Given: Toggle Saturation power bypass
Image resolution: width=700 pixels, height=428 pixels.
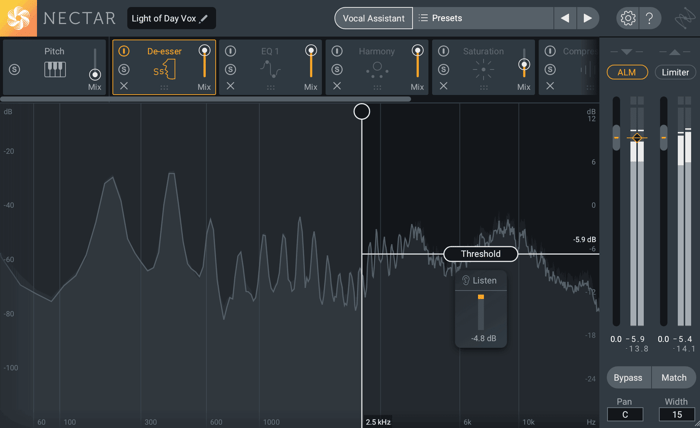Looking at the screenshot, I should click(443, 51).
